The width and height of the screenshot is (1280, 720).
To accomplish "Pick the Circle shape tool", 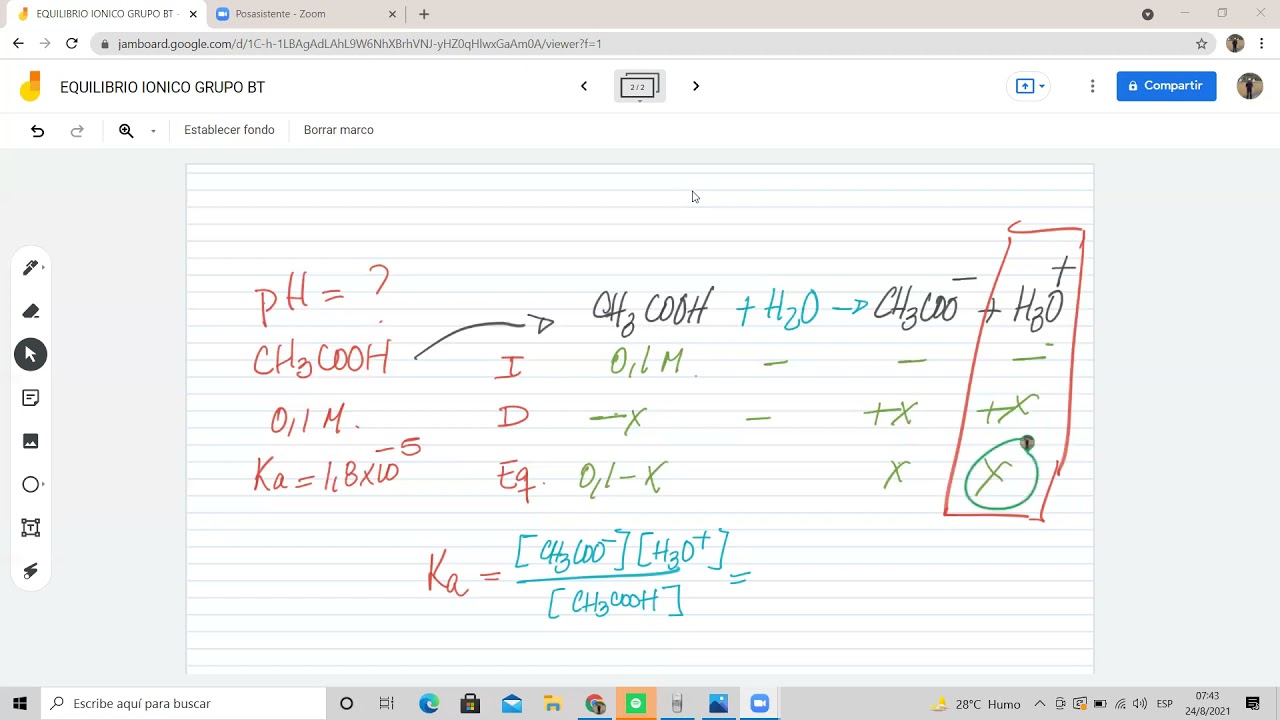I will click(x=30, y=484).
